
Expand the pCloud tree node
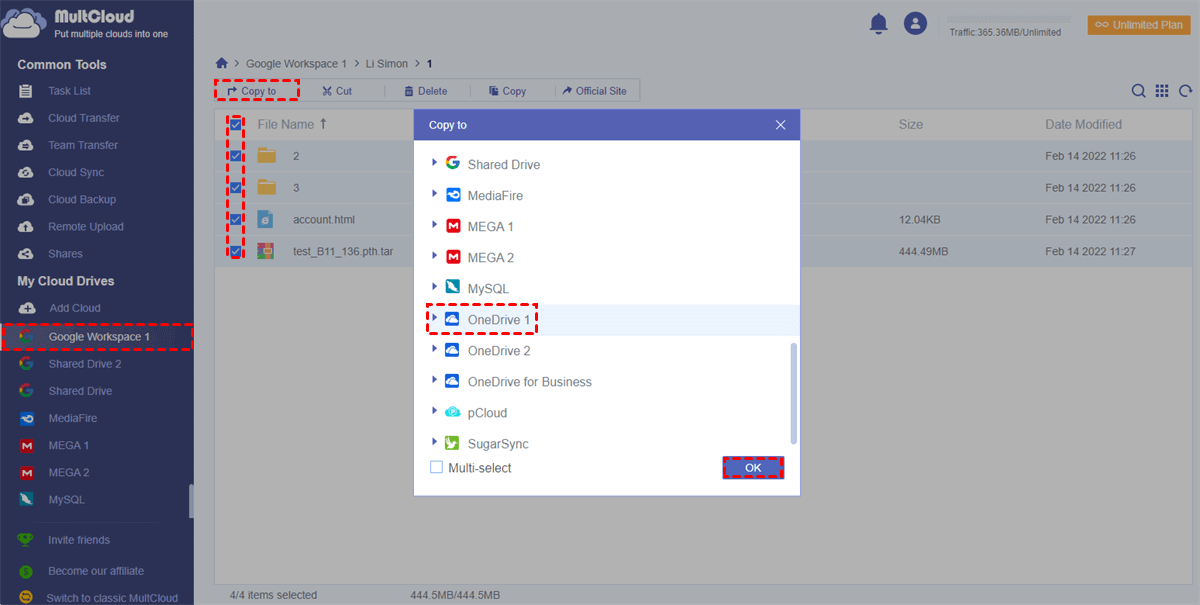(x=434, y=412)
